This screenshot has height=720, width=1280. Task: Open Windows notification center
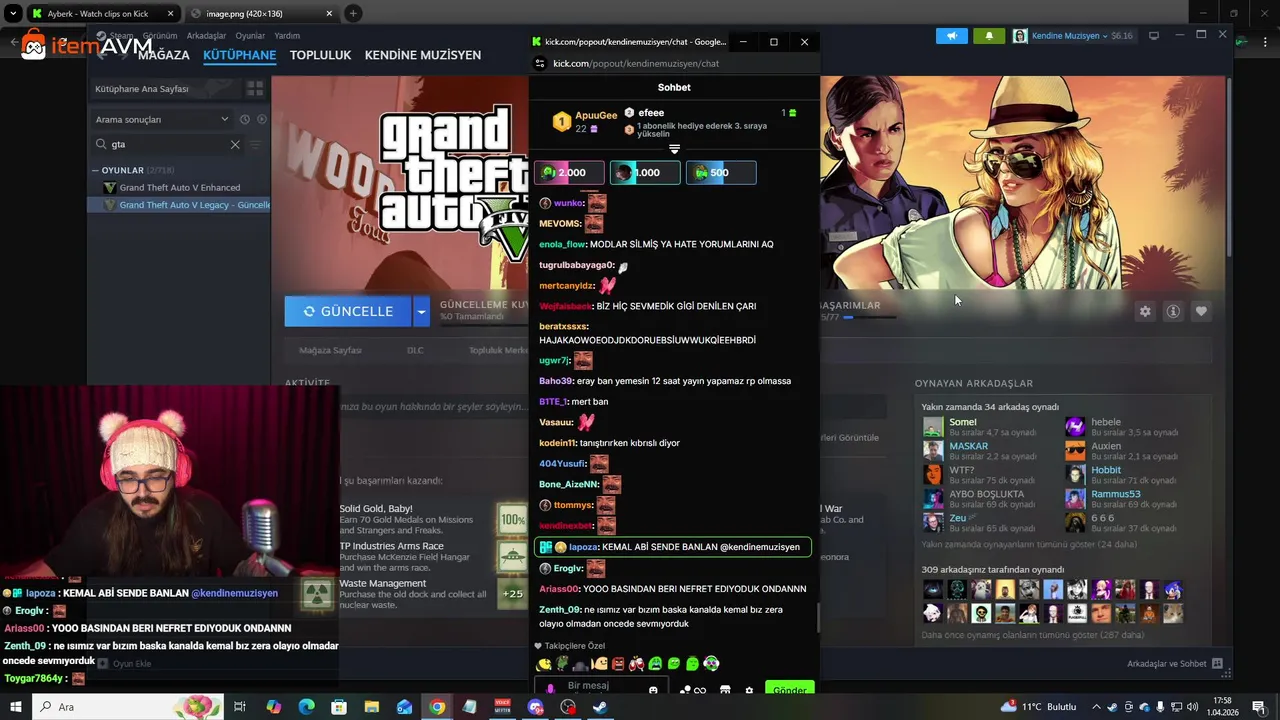tap(1259, 707)
